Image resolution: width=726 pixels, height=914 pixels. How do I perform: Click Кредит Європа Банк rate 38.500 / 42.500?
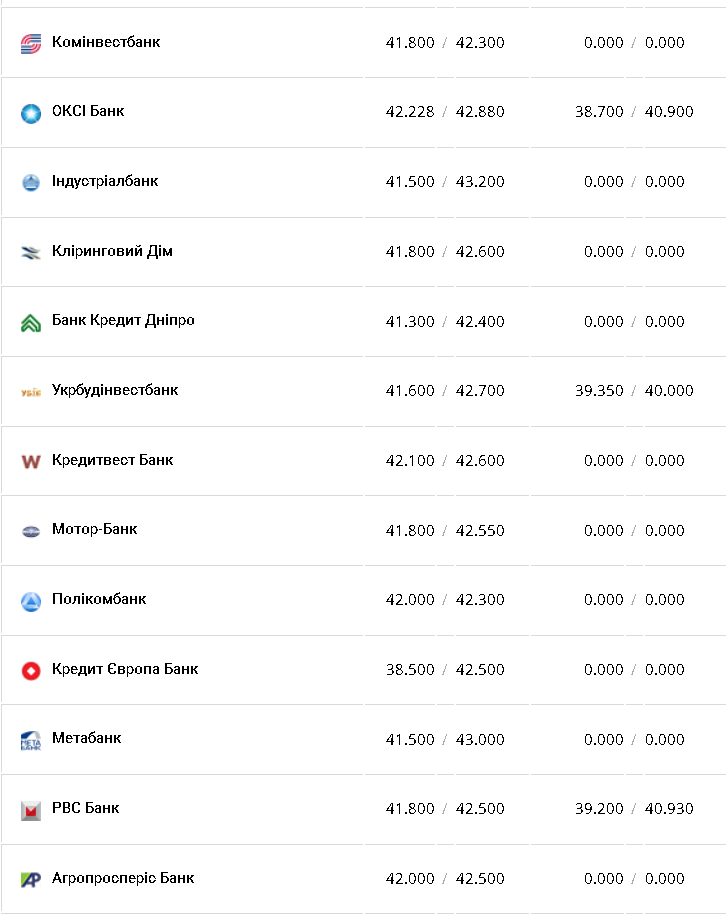click(x=445, y=669)
